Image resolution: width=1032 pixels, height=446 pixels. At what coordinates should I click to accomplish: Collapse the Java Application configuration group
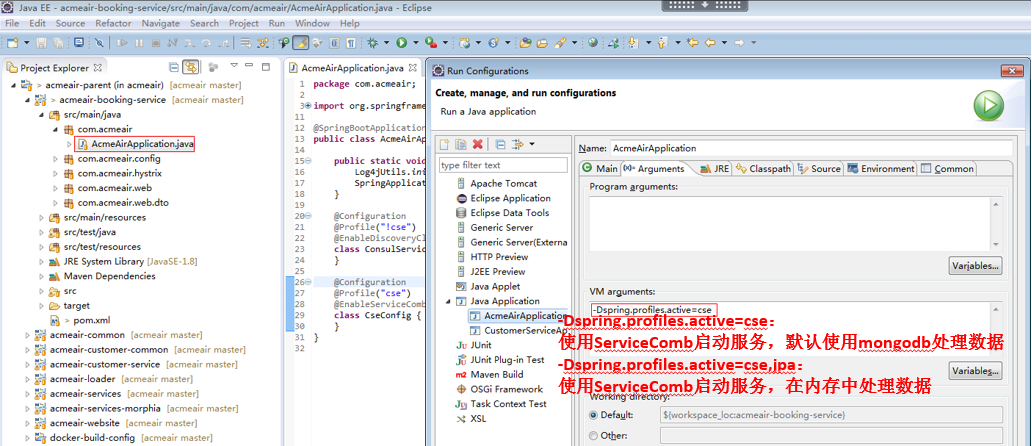447,301
